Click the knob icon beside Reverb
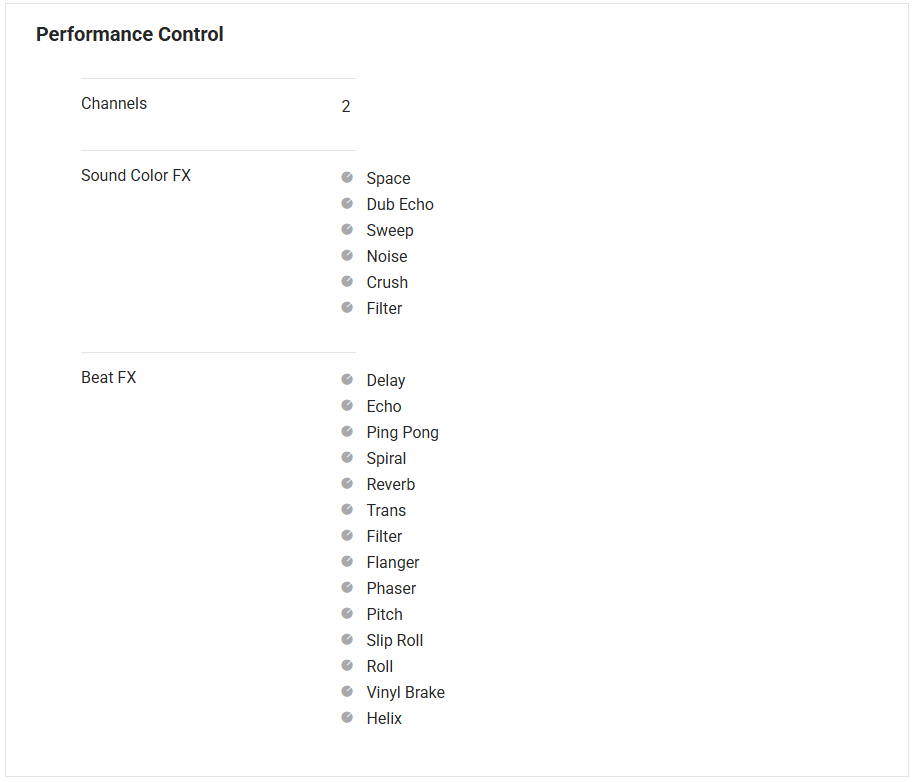913x782 pixels. [347, 483]
